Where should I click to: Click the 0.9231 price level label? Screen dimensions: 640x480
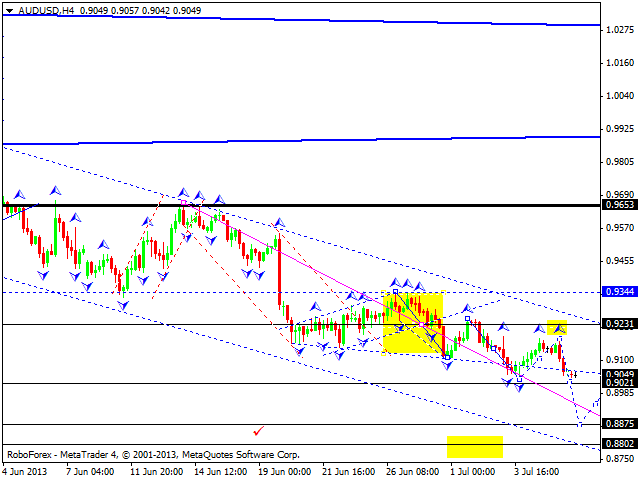[x=620, y=324]
